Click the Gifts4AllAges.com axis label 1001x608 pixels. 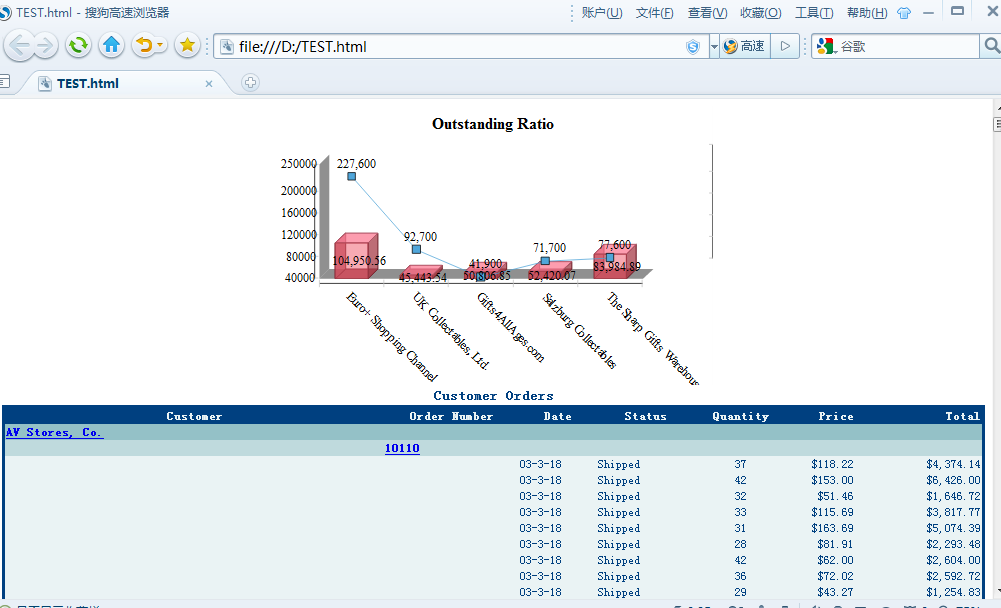(511, 327)
